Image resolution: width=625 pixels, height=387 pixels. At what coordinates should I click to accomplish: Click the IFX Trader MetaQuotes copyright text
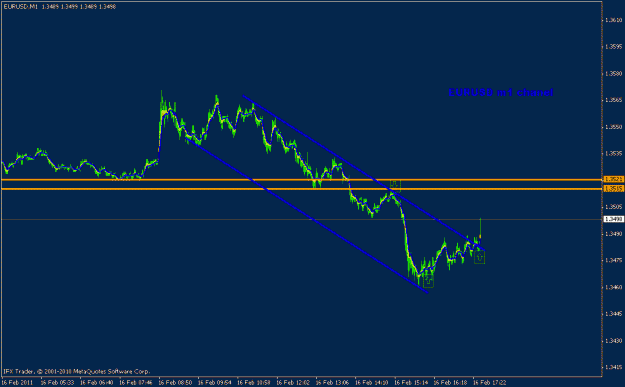pos(77,371)
